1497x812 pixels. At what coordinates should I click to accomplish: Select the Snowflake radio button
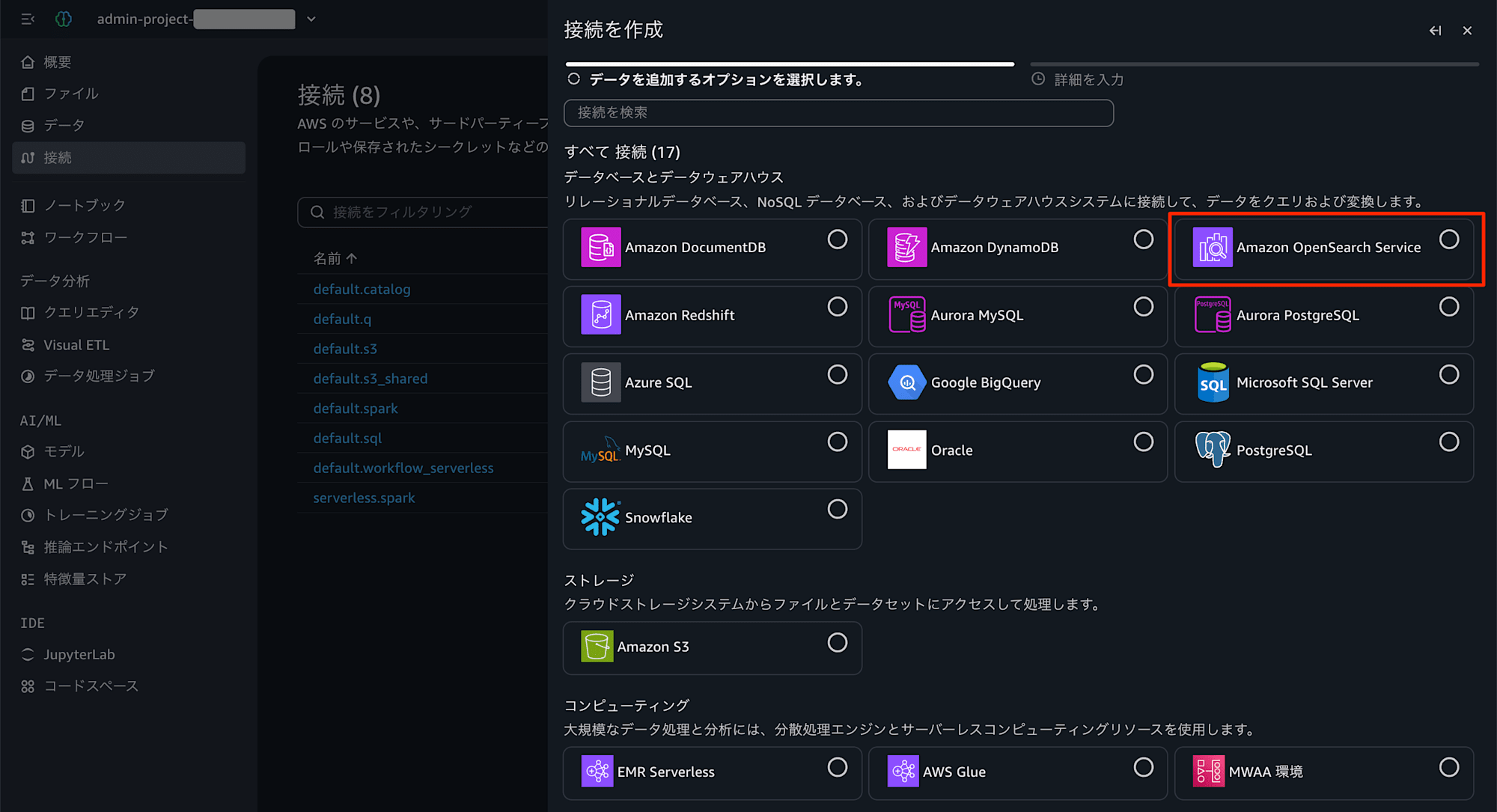[x=838, y=510]
